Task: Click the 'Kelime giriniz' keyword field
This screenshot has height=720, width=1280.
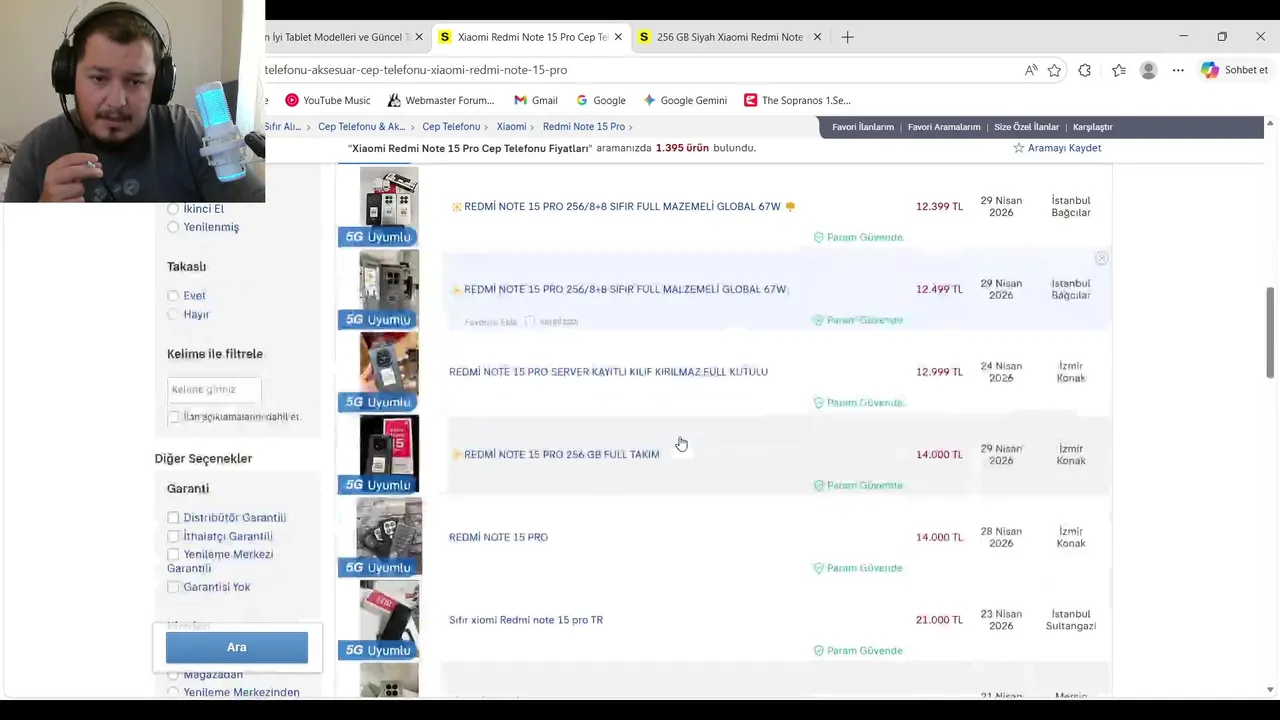Action: (214, 389)
